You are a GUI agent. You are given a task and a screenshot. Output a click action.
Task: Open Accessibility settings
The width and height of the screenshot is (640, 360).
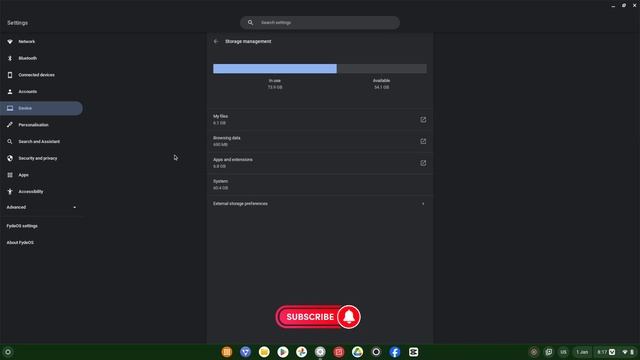coord(31,192)
